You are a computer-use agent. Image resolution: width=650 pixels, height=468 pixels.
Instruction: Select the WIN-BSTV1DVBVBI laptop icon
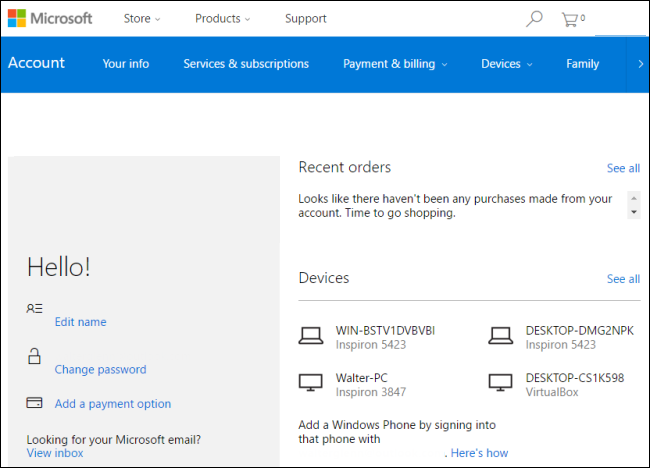(x=310, y=336)
